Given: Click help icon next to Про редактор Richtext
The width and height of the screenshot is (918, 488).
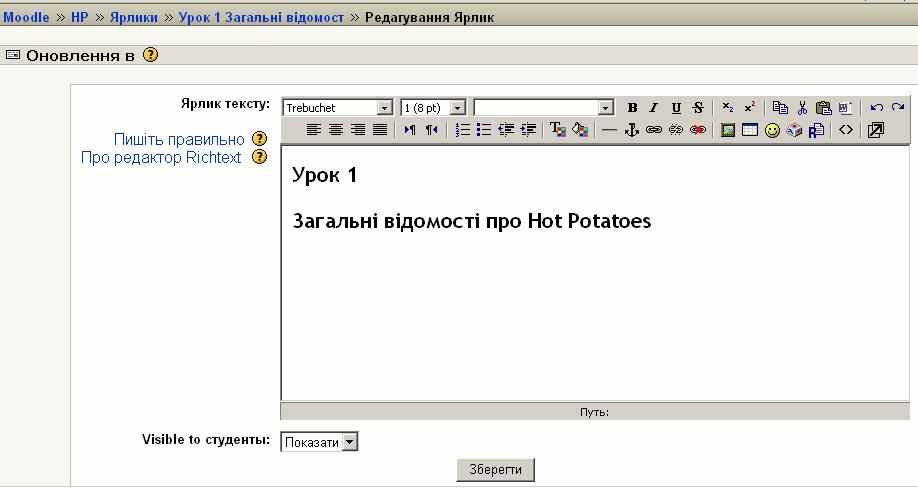Looking at the screenshot, I should (259, 157).
